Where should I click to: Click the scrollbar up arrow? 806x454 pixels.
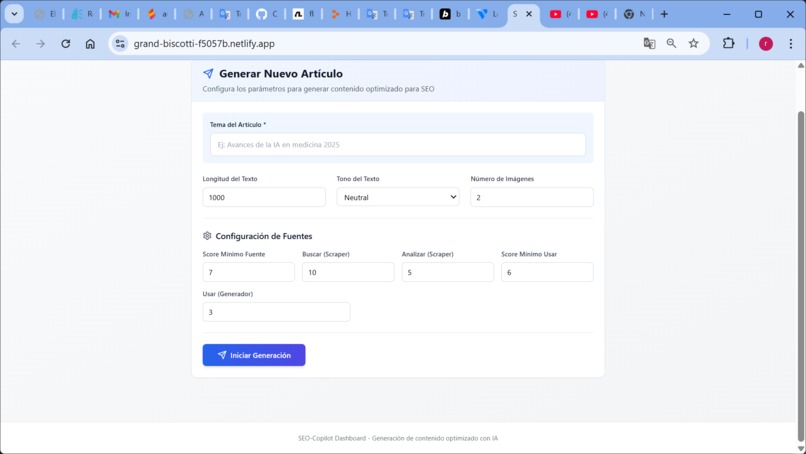[801, 65]
